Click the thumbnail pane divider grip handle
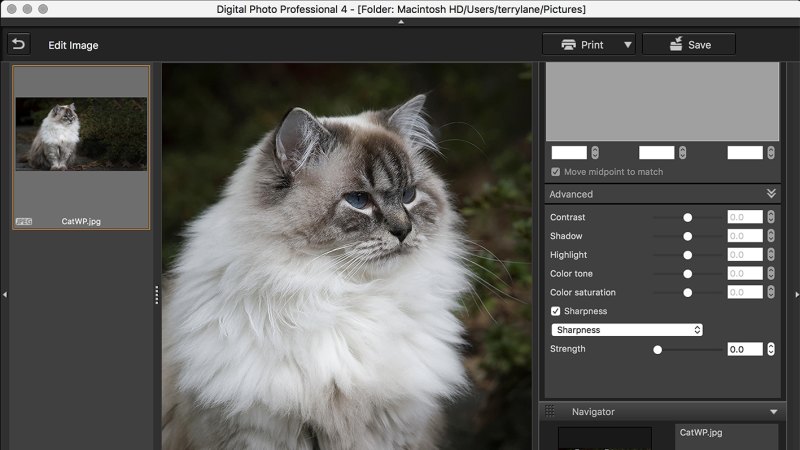The height and width of the screenshot is (450, 800). 157,295
